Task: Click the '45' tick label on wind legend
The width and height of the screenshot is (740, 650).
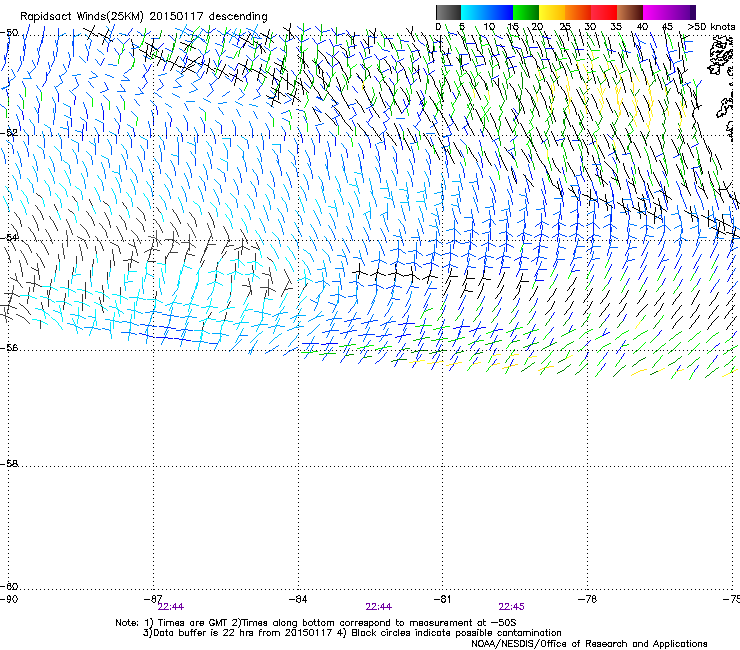Action: [x=667, y=27]
